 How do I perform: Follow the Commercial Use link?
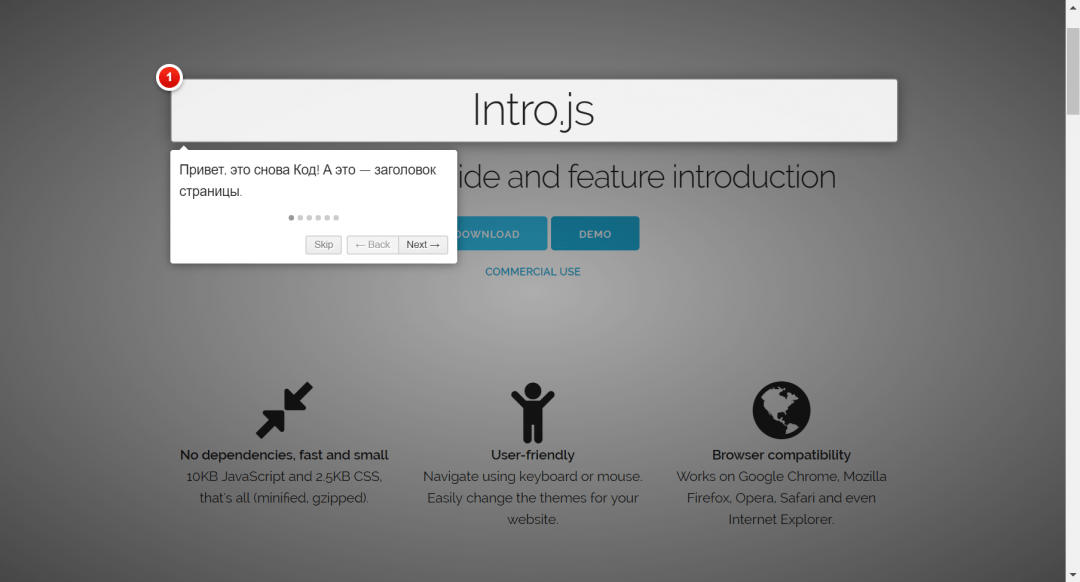click(x=532, y=272)
